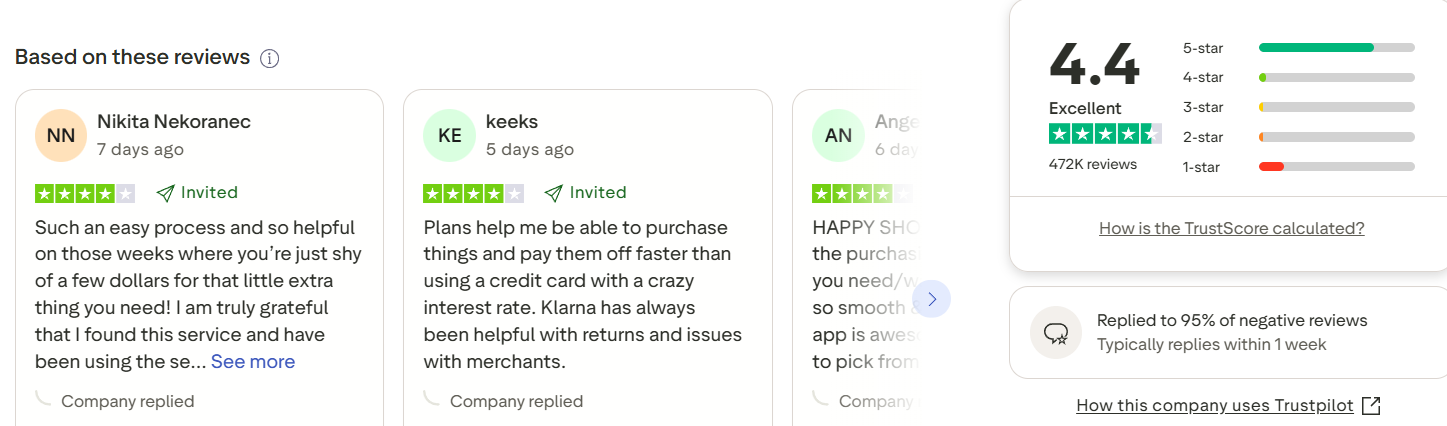Click the reply speech-bubble icon near 'Replied to 95%'
This screenshot has height=426, width=1447.
[x=1056, y=333]
